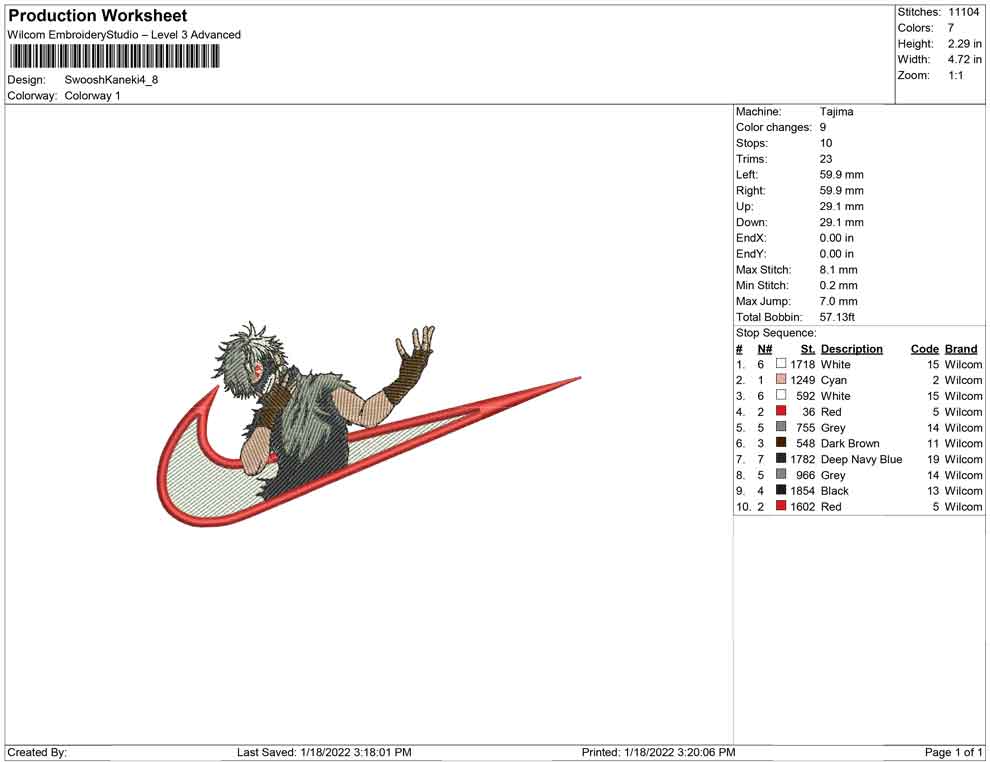Click the Width value 4.72 in
Screen dimensions: 990x762
[965, 59]
